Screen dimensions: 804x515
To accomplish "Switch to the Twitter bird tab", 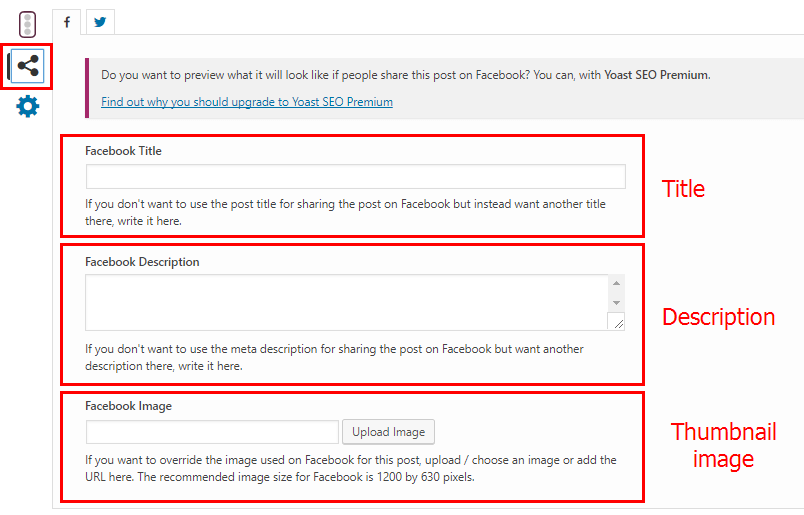I will click(x=100, y=22).
